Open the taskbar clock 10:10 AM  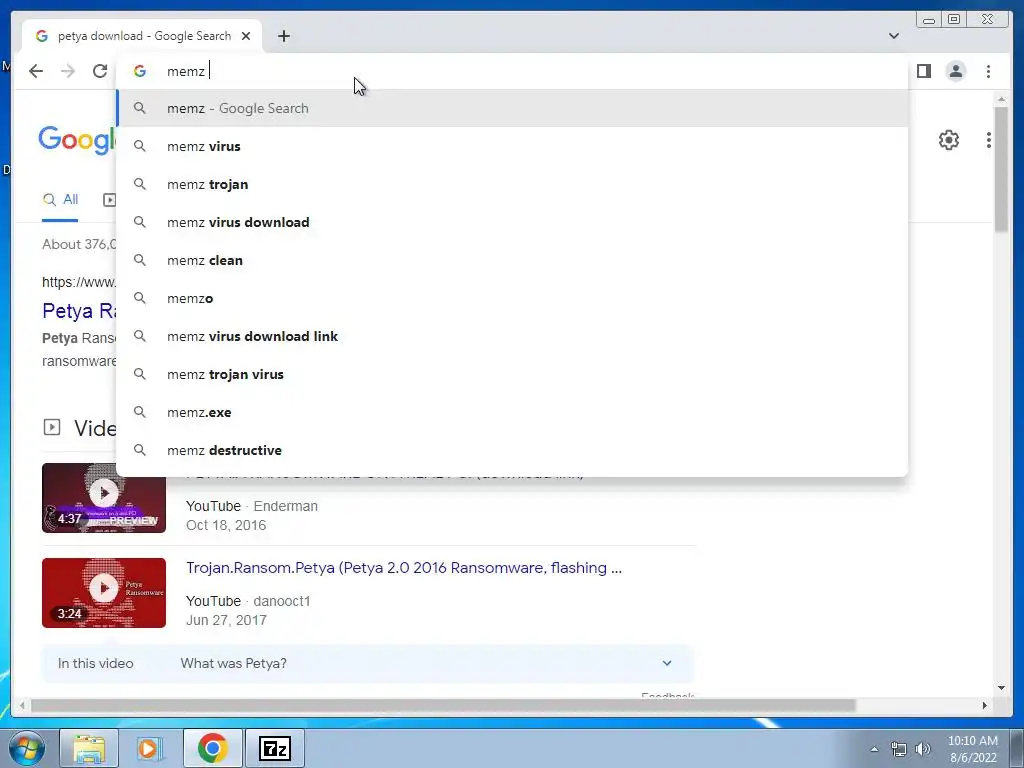[973, 749]
